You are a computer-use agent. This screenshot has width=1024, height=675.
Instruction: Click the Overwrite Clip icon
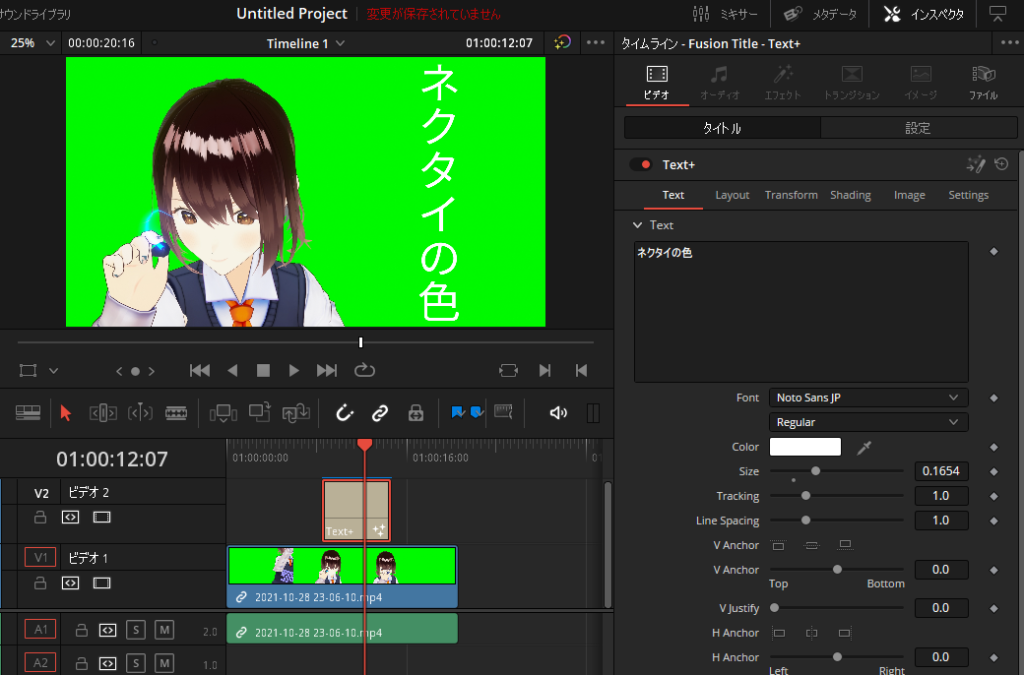pyautogui.click(x=259, y=413)
